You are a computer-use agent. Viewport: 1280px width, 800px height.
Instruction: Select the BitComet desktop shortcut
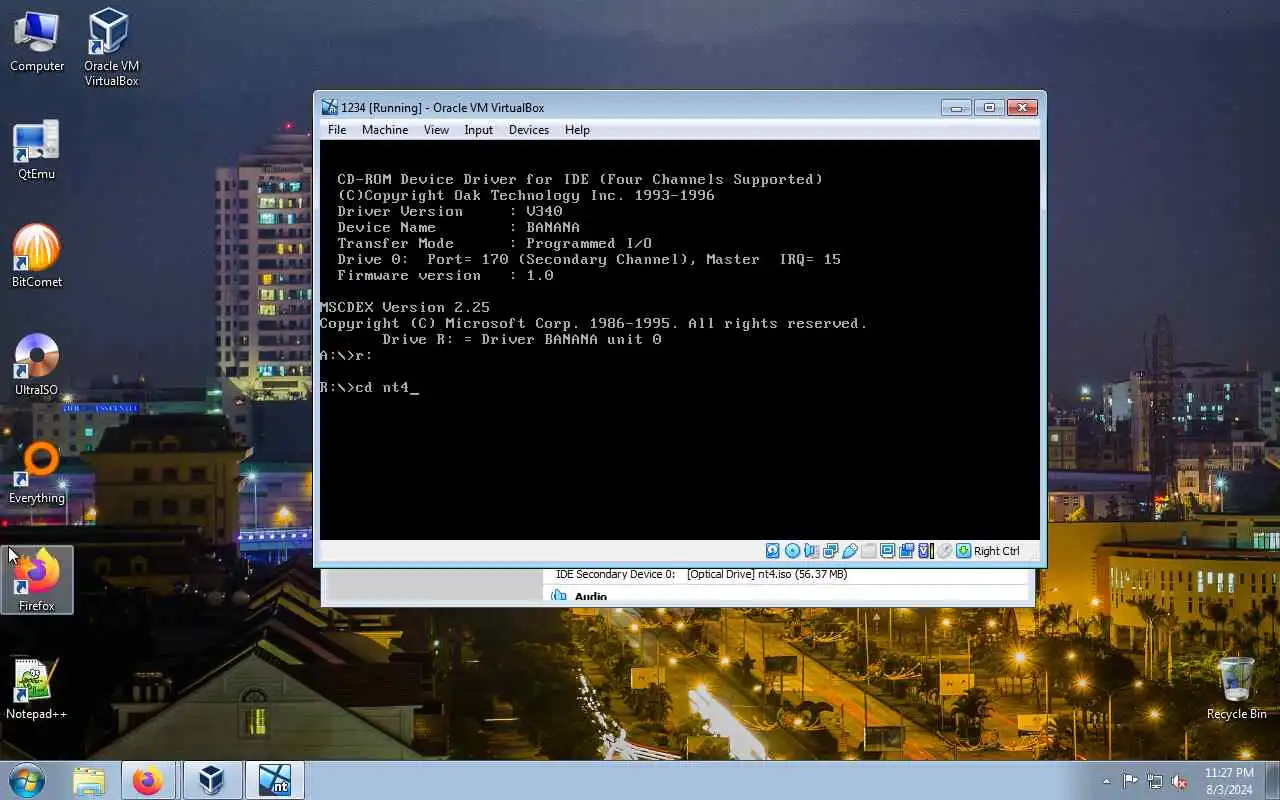pyautogui.click(x=37, y=257)
